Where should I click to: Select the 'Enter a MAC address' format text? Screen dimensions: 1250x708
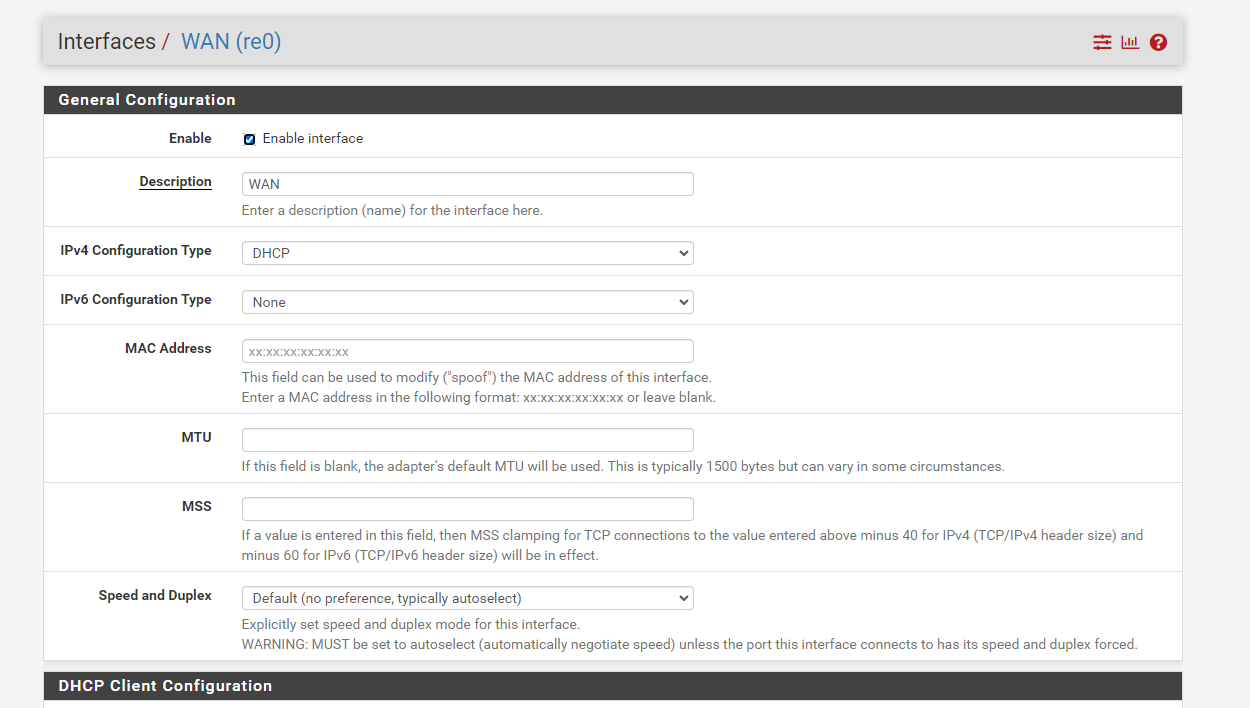coord(479,398)
